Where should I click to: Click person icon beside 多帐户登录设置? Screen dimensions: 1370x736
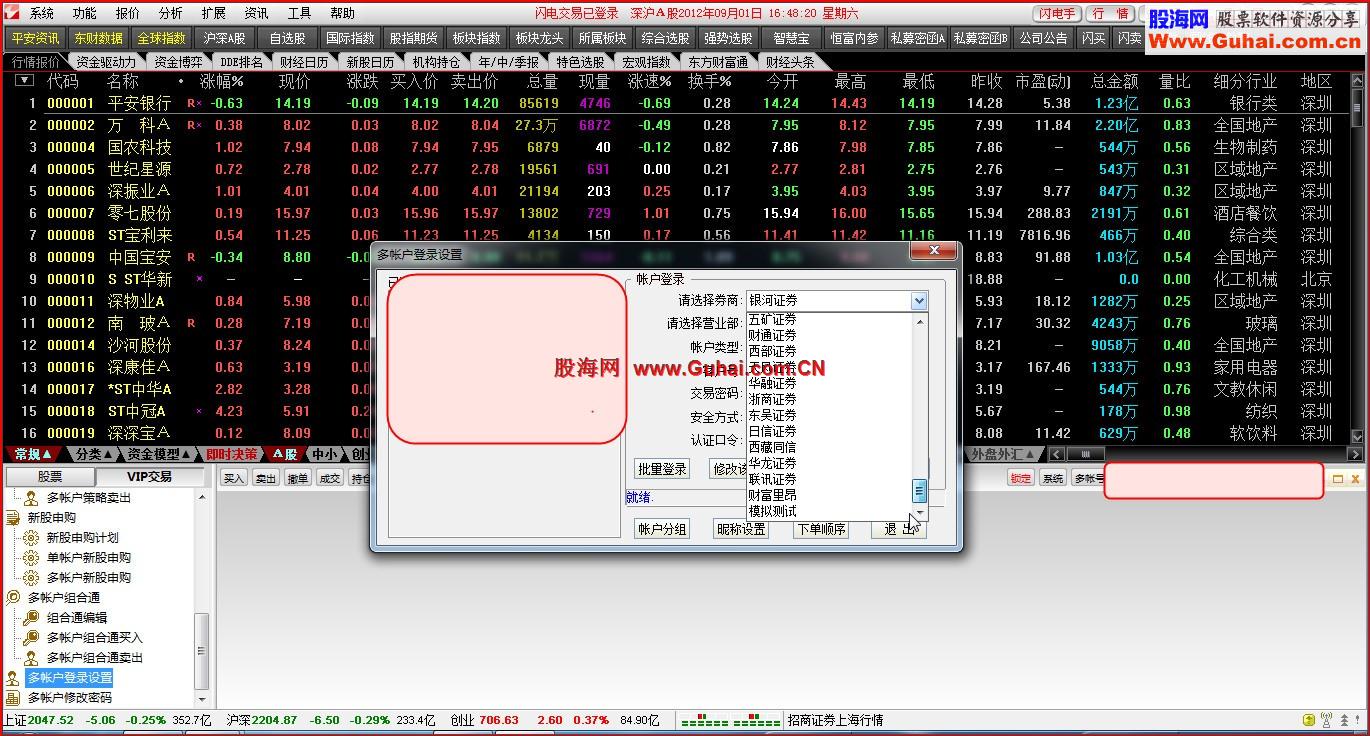pos(13,677)
